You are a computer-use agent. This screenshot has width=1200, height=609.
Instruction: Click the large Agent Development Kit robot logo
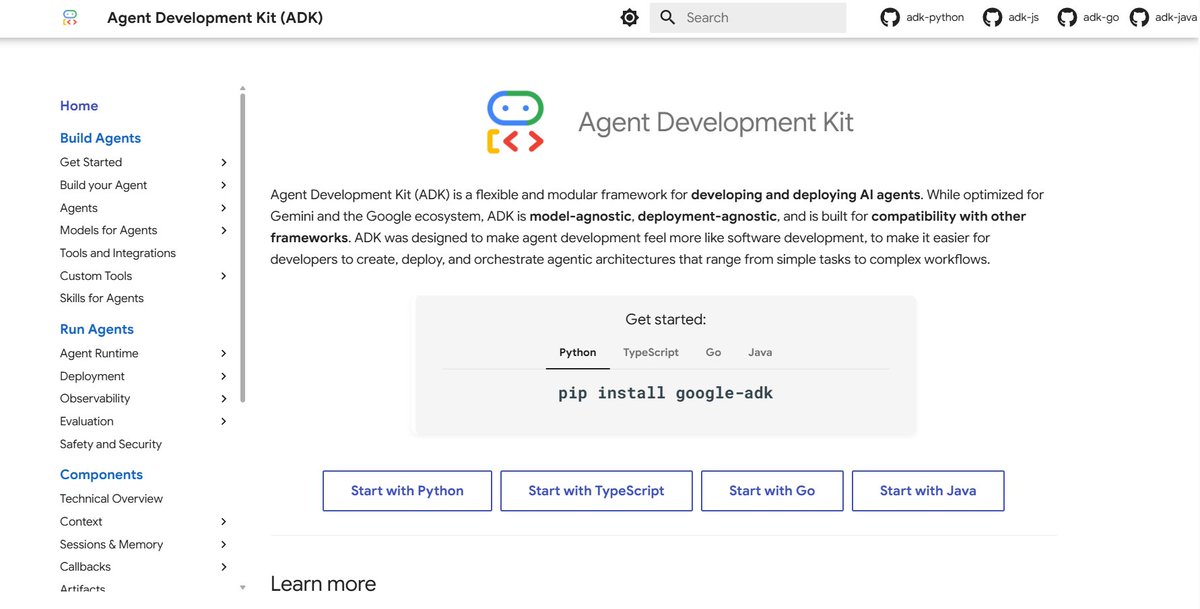pyautogui.click(x=515, y=122)
